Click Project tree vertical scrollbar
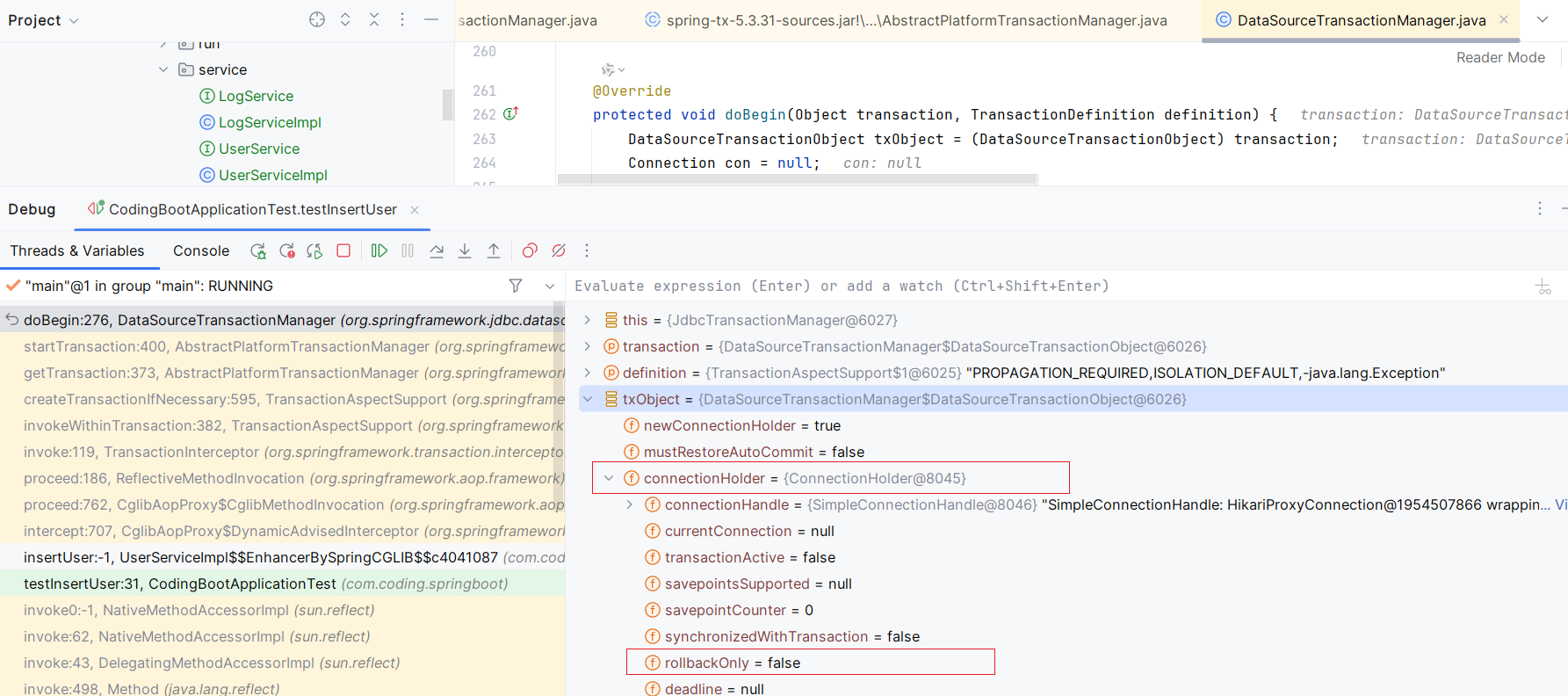The width and height of the screenshot is (1568, 696). 448,104
